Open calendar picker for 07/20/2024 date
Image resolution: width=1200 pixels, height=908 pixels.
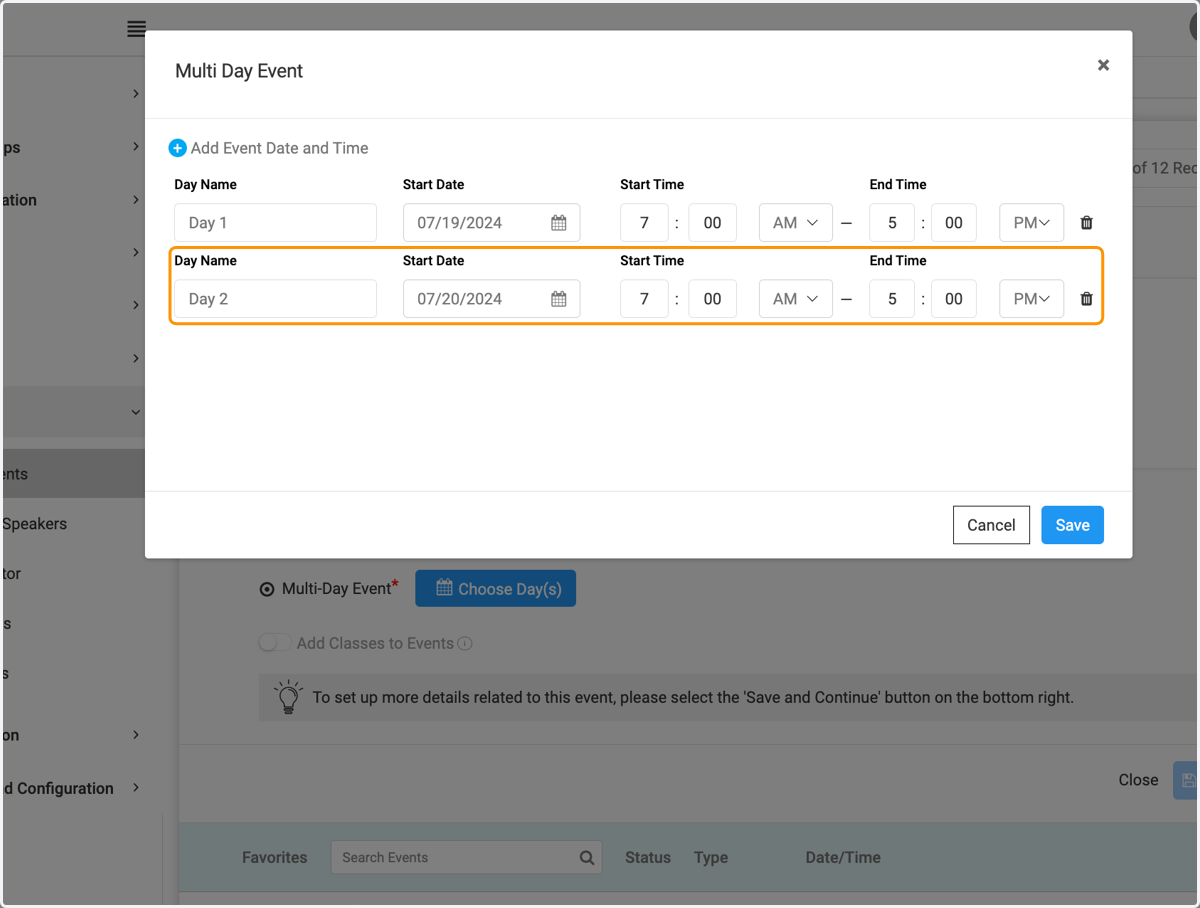[x=559, y=299]
